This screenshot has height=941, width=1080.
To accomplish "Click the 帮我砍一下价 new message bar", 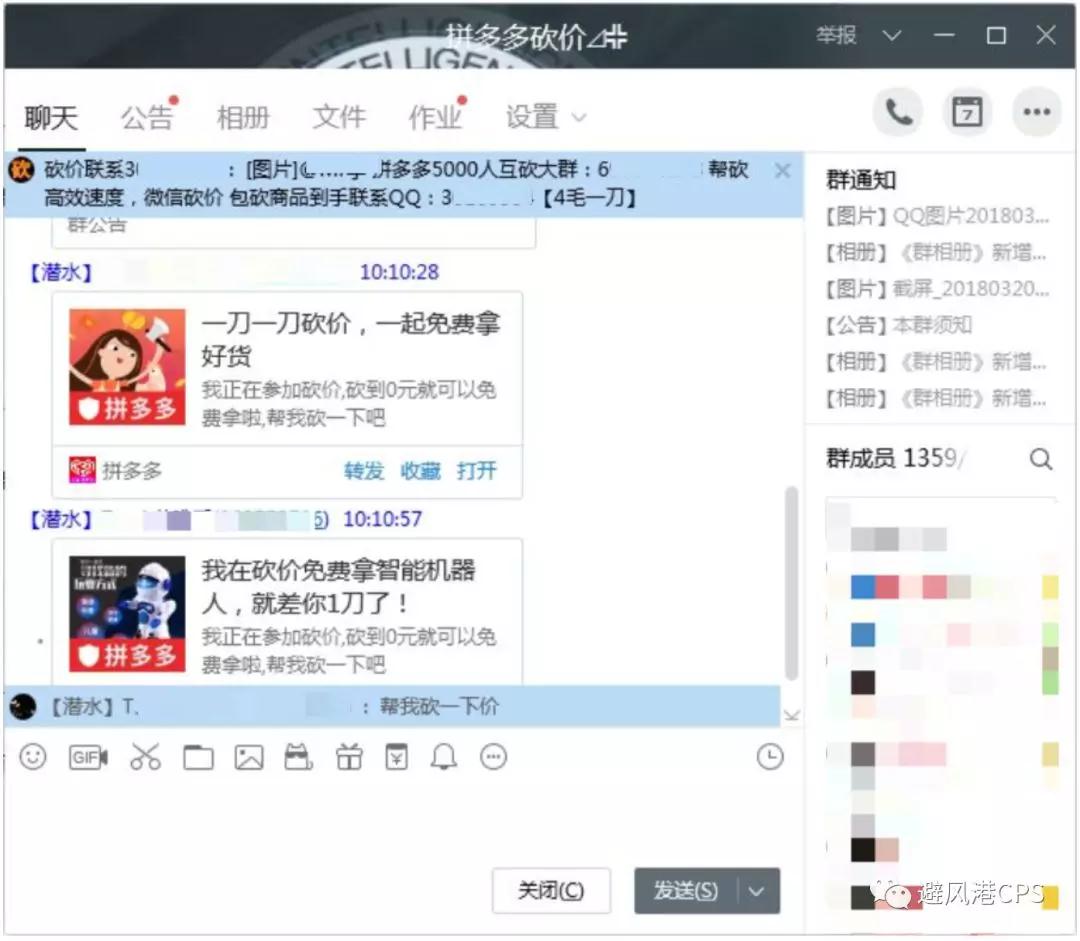I will point(392,707).
